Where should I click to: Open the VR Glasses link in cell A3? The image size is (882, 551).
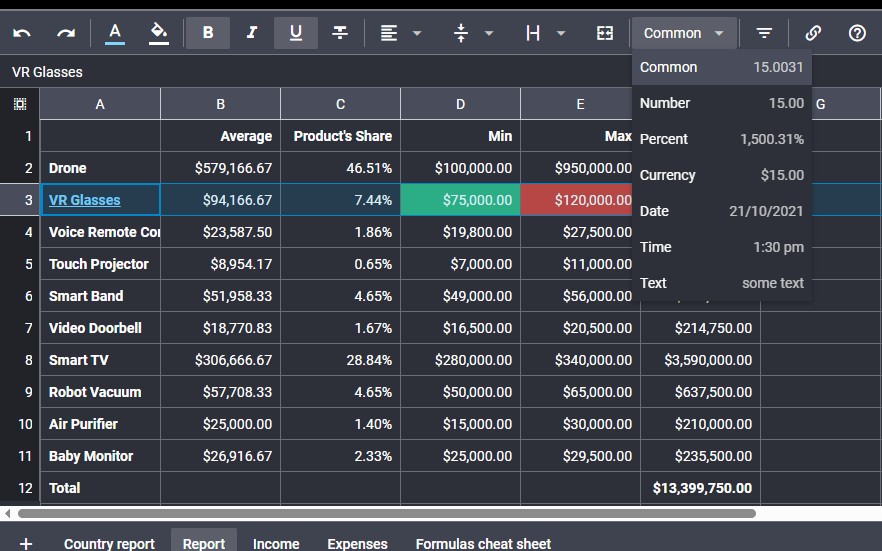coord(85,200)
